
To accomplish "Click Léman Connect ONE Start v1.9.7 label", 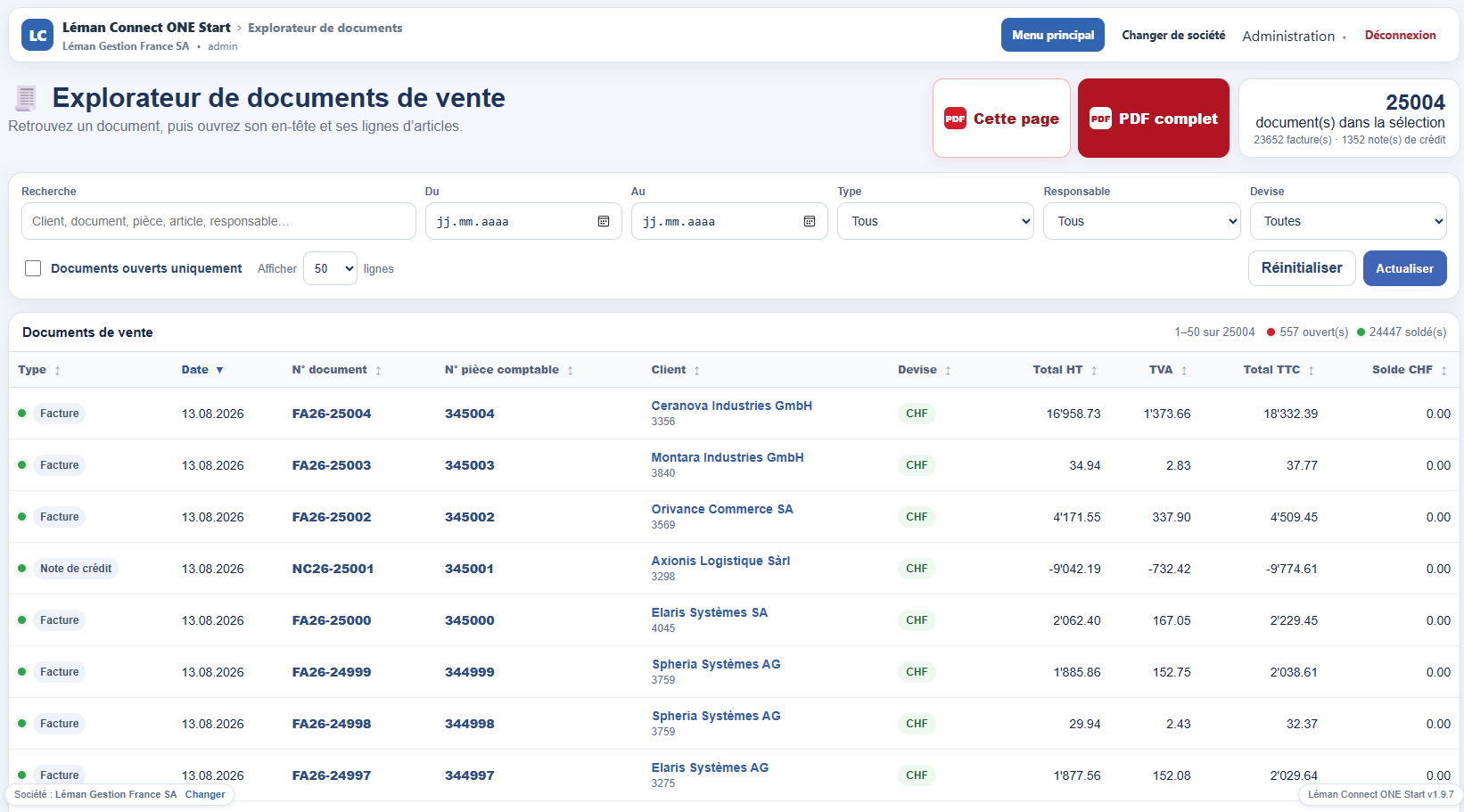I will point(1380,794).
